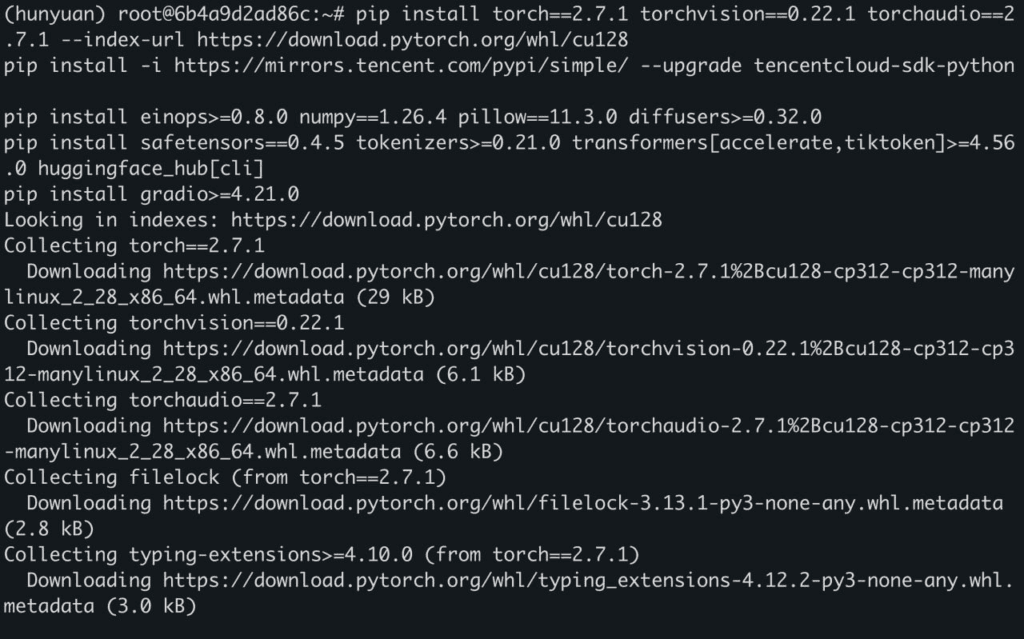Click the "pip install gradio>=4.21.0" line
This screenshot has width=1024, height=639.
151,194
